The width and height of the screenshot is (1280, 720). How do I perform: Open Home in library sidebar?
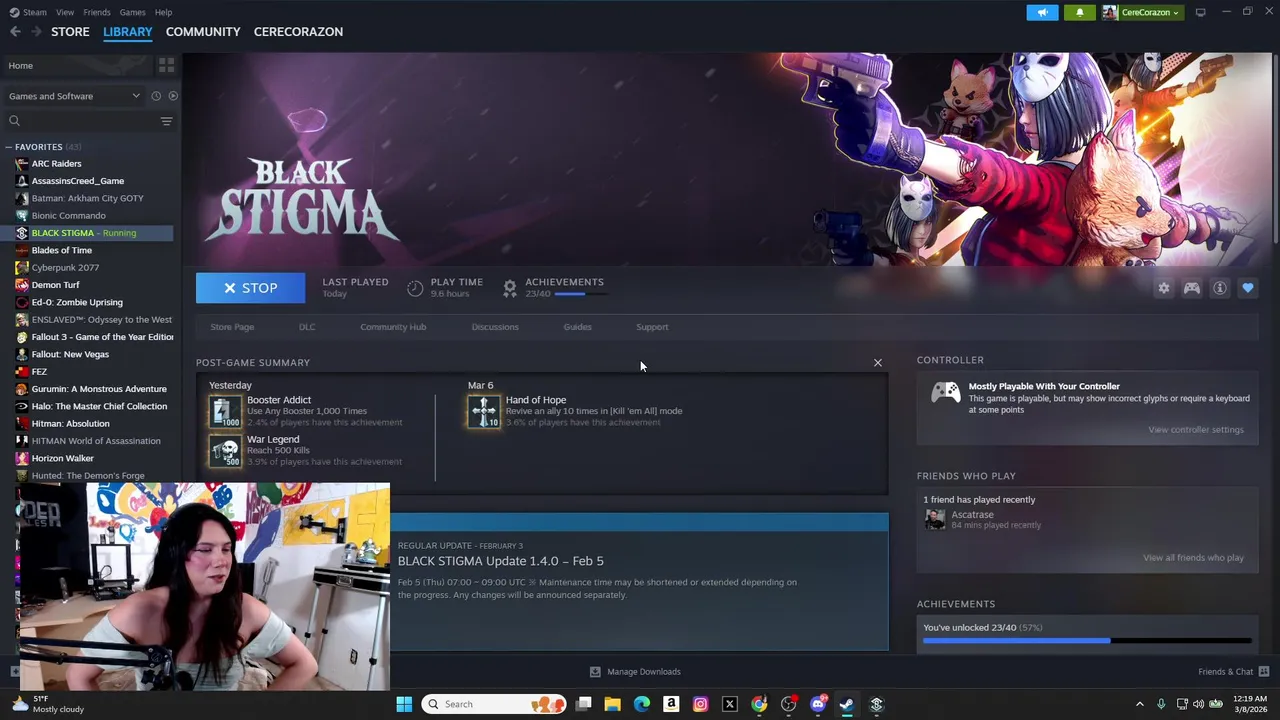[78, 66]
